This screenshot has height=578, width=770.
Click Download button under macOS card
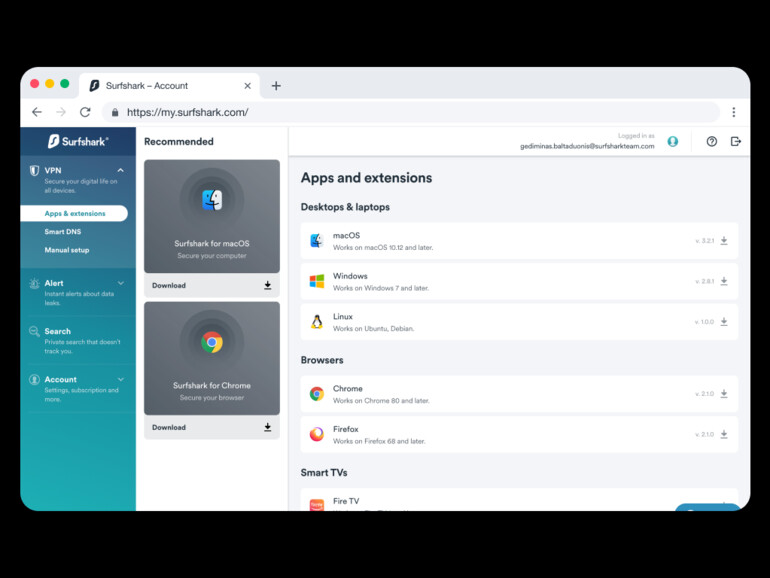point(212,285)
